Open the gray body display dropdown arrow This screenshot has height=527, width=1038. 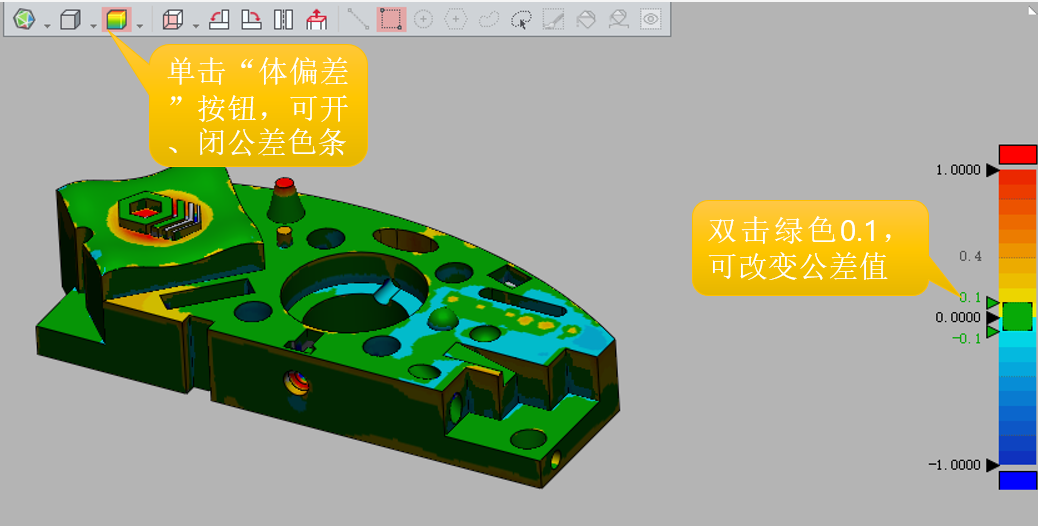pyautogui.click(x=93, y=26)
